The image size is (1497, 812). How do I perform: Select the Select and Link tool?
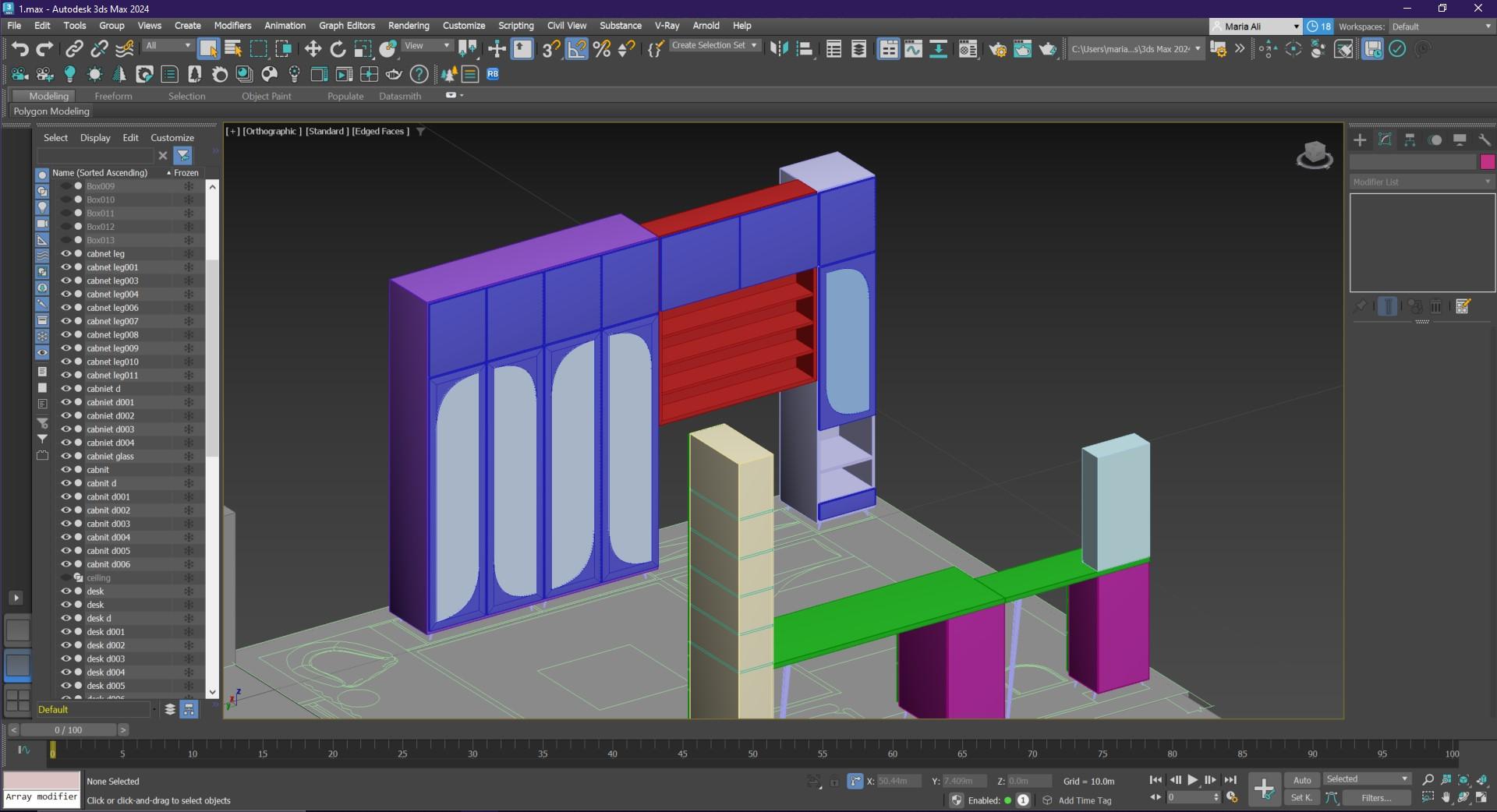click(74, 49)
